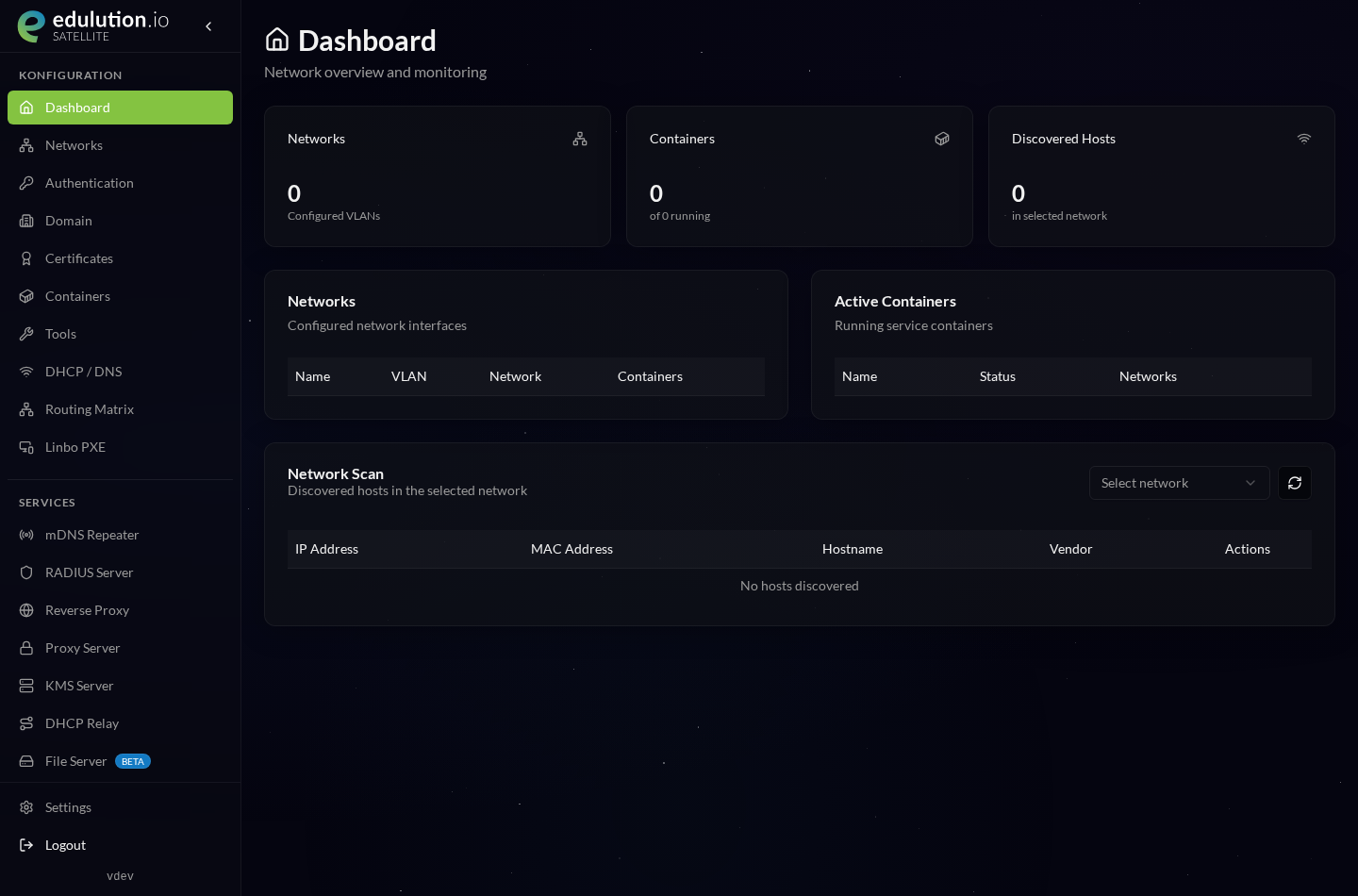Open the Linbo PXE page
The height and width of the screenshot is (896, 1358).
click(120, 447)
